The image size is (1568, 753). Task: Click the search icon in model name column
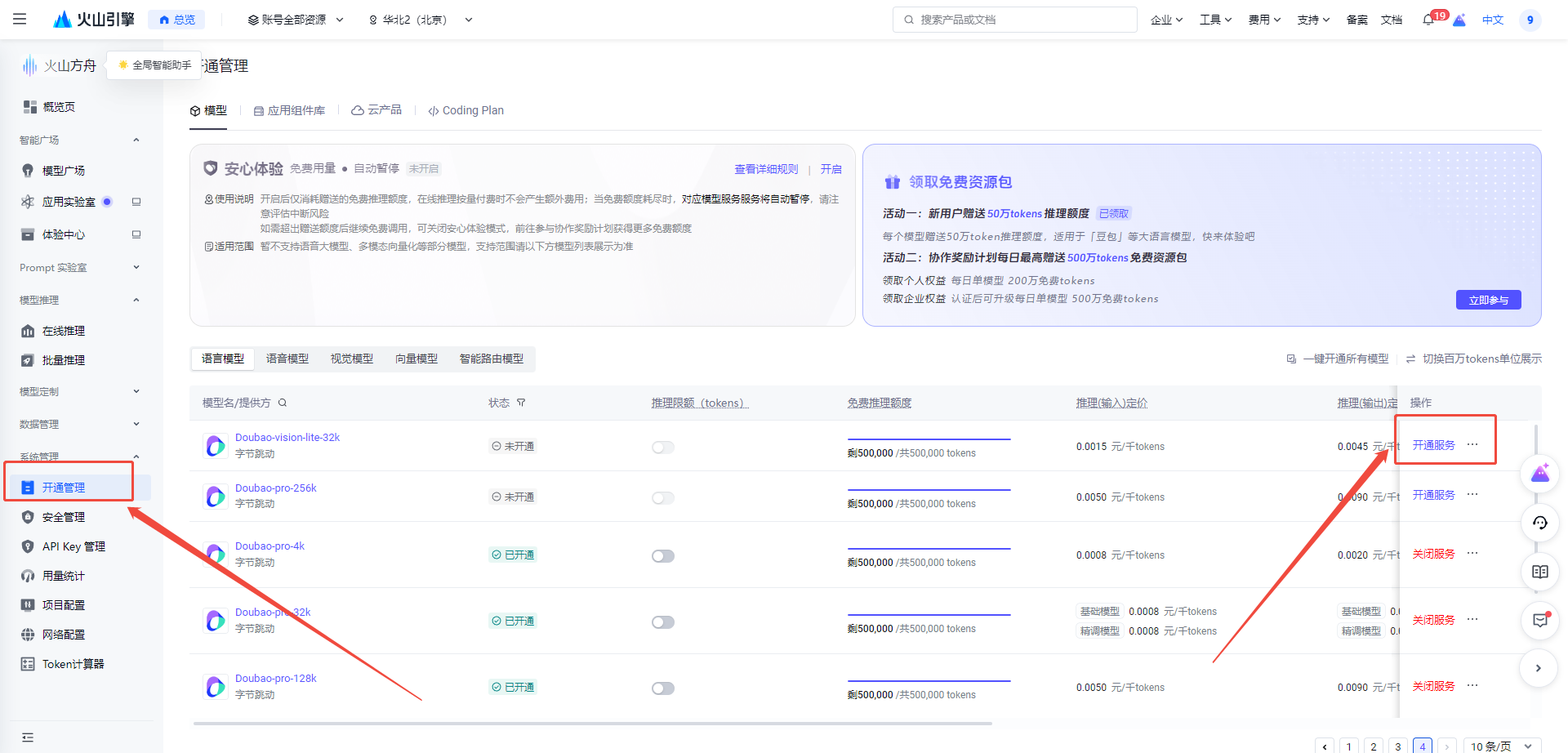[x=282, y=403]
